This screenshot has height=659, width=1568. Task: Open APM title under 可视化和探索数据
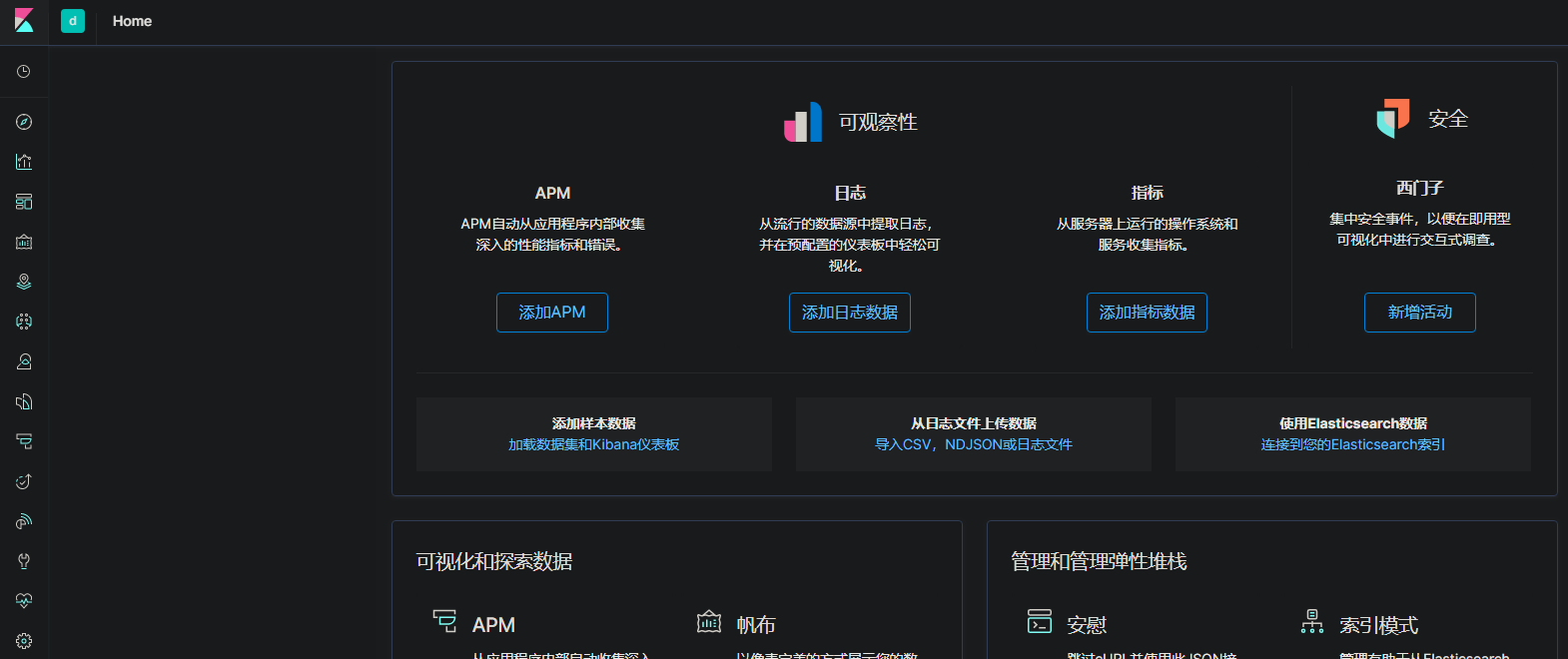(x=493, y=625)
